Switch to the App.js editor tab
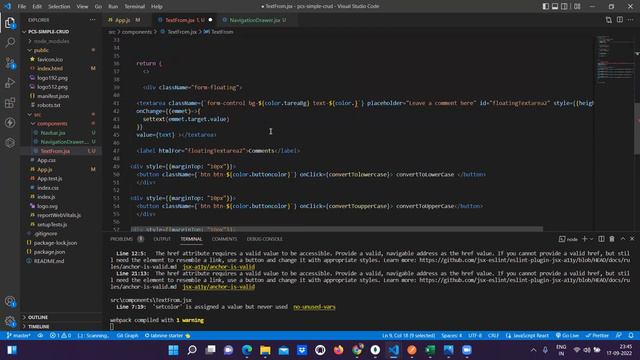The image size is (640, 360). coord(124,20)
